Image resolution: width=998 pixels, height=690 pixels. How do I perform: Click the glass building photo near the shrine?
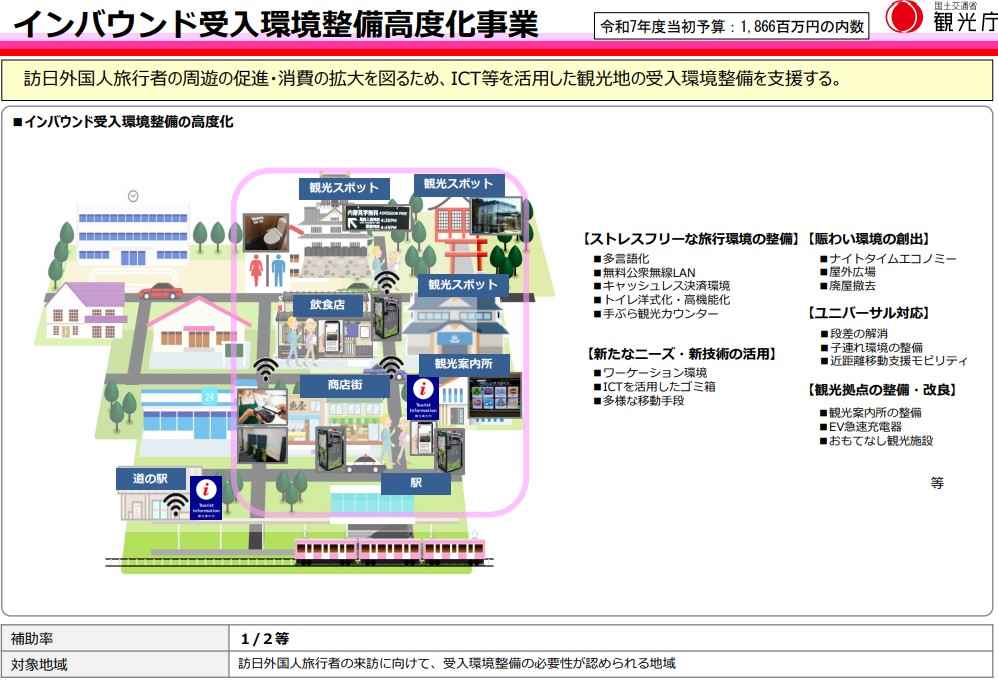[x=496, y=216]
